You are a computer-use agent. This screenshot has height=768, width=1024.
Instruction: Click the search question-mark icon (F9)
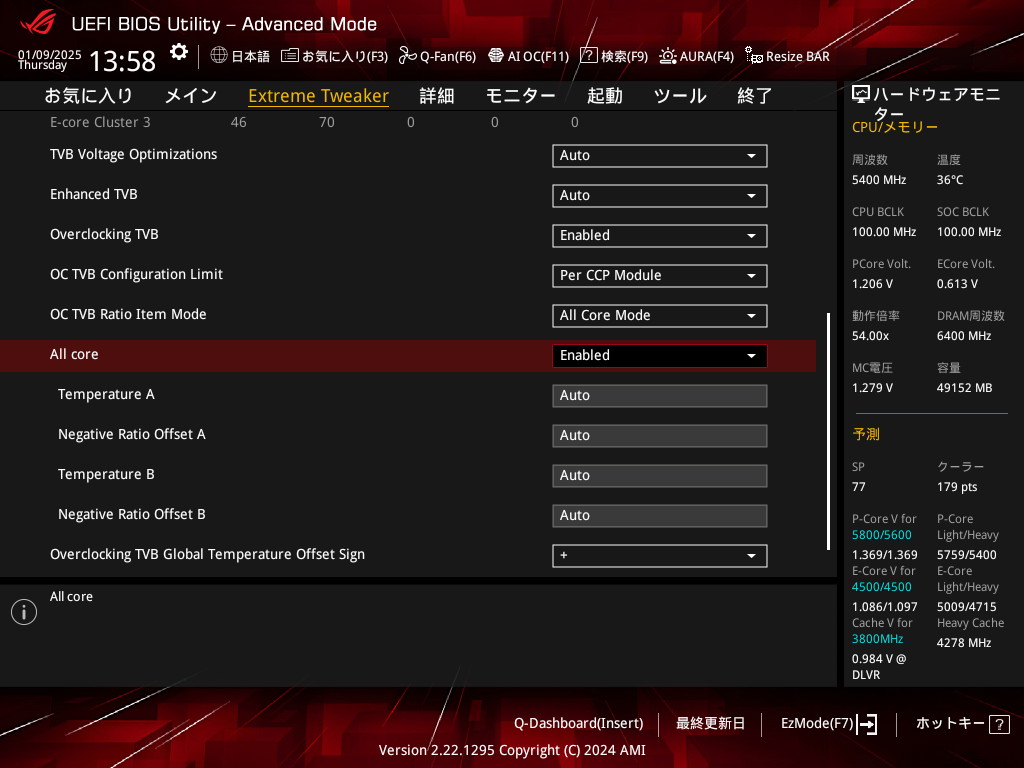[x=589, y=56]
